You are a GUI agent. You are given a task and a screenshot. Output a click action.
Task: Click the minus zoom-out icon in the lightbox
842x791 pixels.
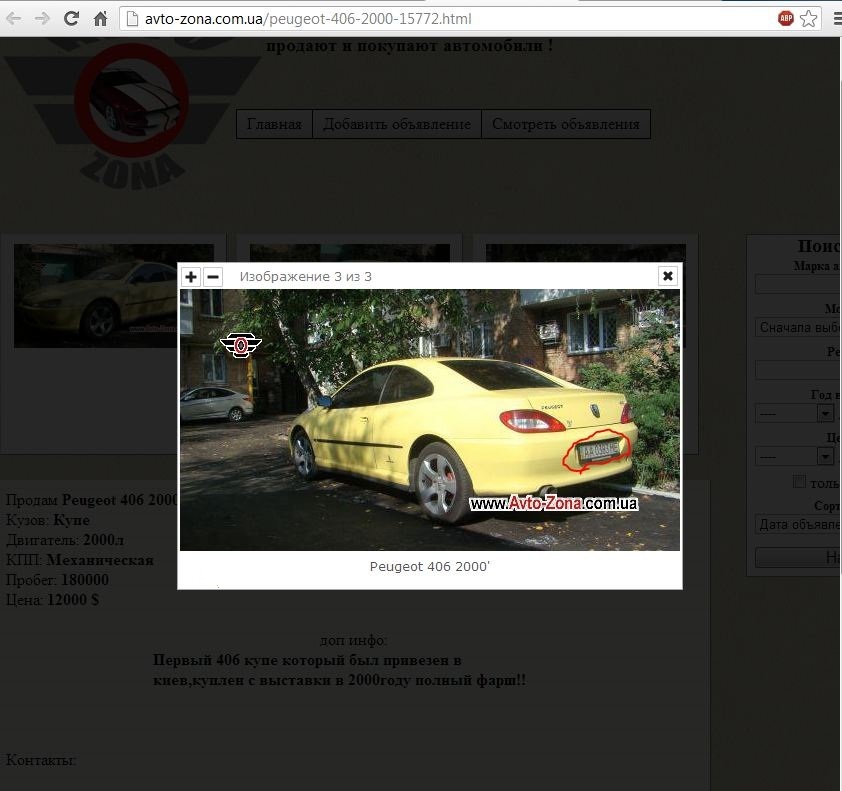click(213, 277)
